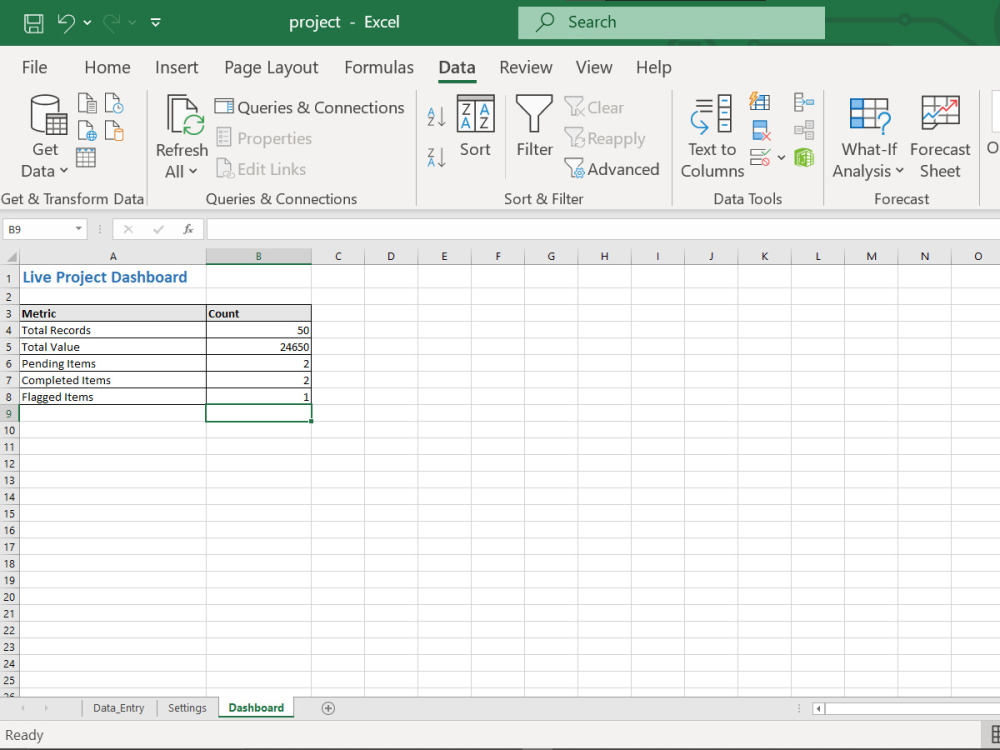Open the File menu
1000x750 pixels.
pos(34,67)
